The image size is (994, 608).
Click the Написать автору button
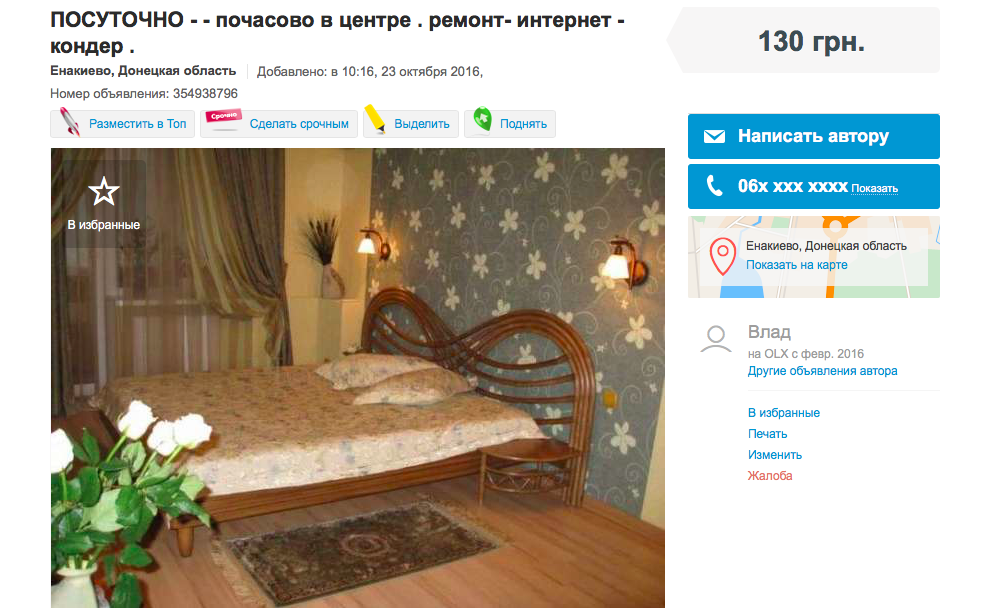coord(813,136)
